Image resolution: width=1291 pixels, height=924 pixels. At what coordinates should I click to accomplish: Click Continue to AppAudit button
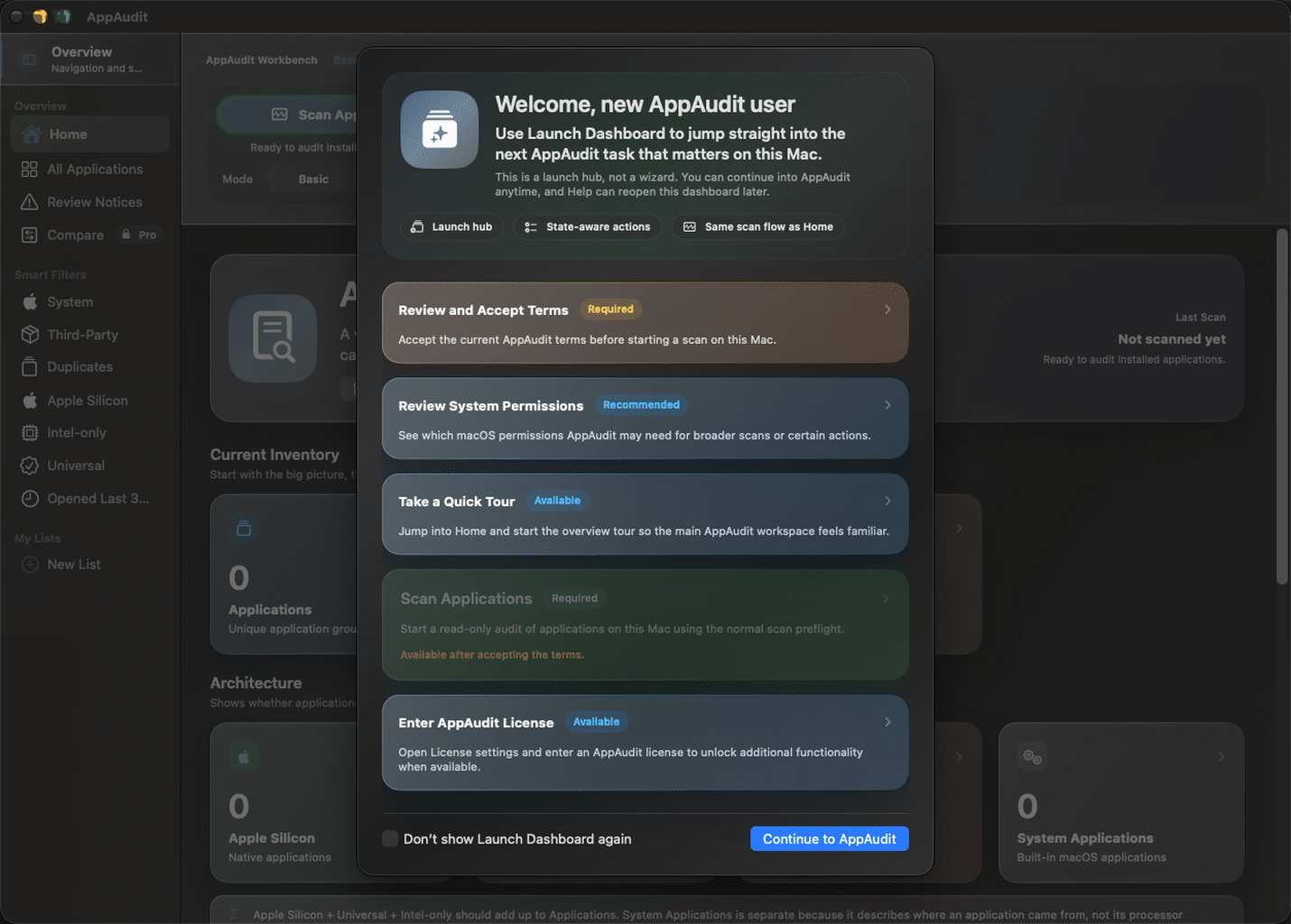pyautogui.click(x=829, y=839)
